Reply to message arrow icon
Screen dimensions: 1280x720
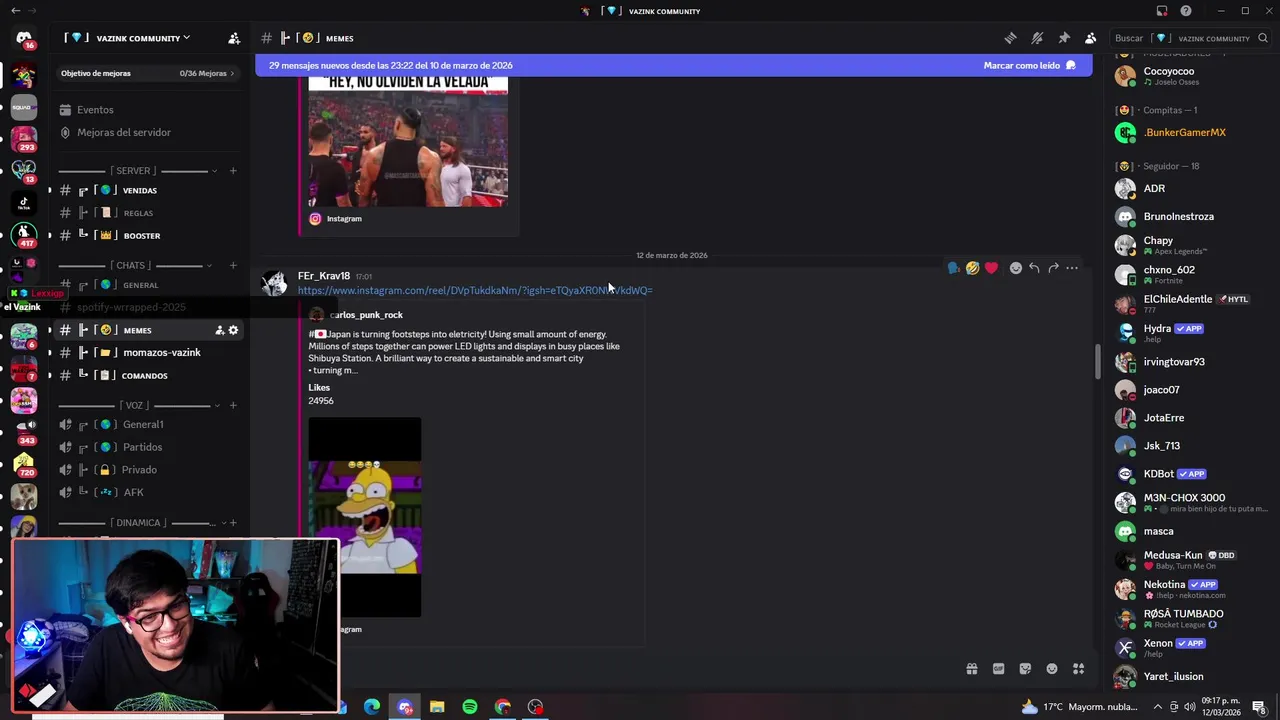(x=1034, y=268)
